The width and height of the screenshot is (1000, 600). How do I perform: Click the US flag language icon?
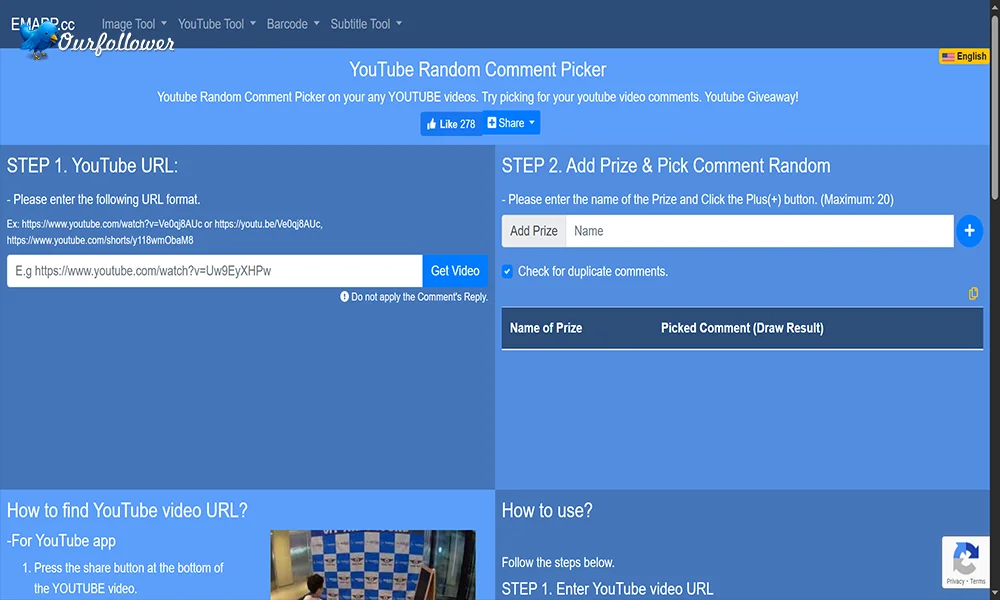pyautogui.click(x=948, y=57)
